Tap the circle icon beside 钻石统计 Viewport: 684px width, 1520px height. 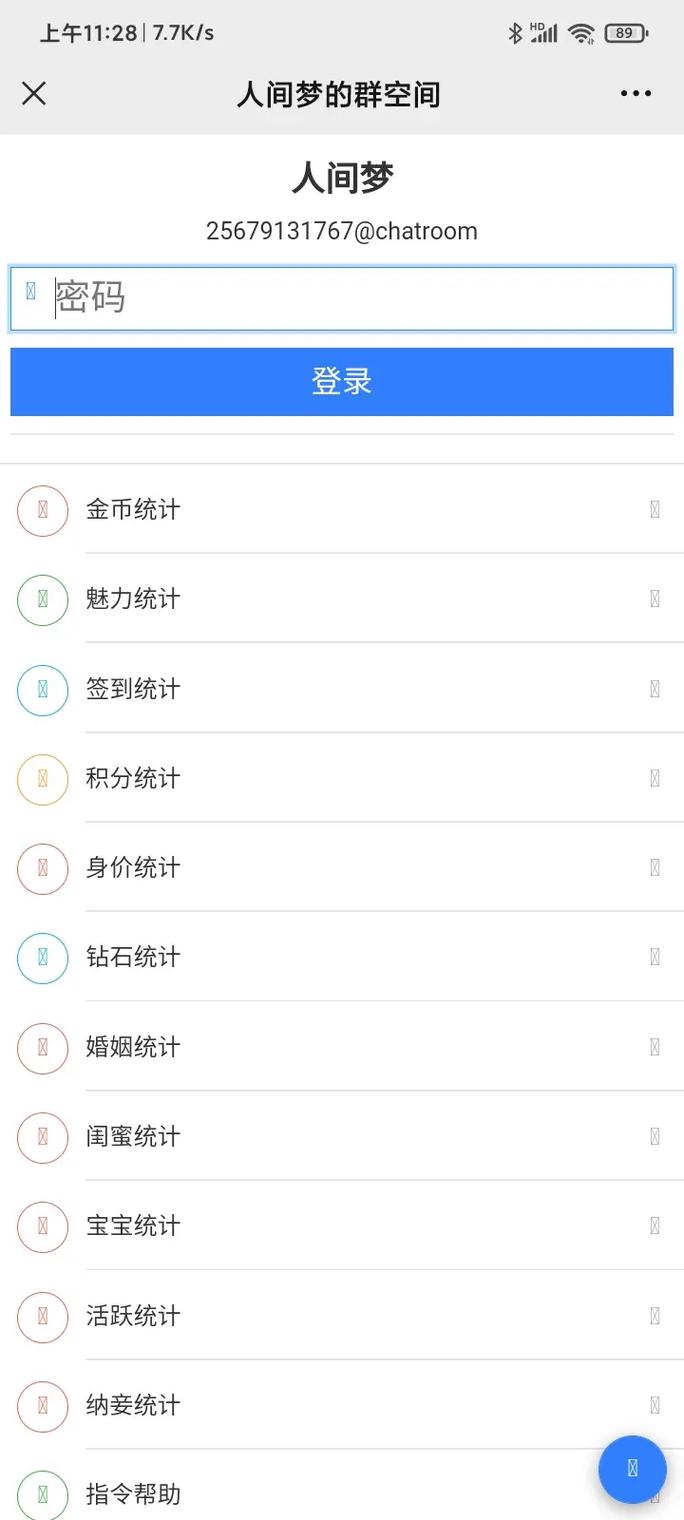[42, 958]
